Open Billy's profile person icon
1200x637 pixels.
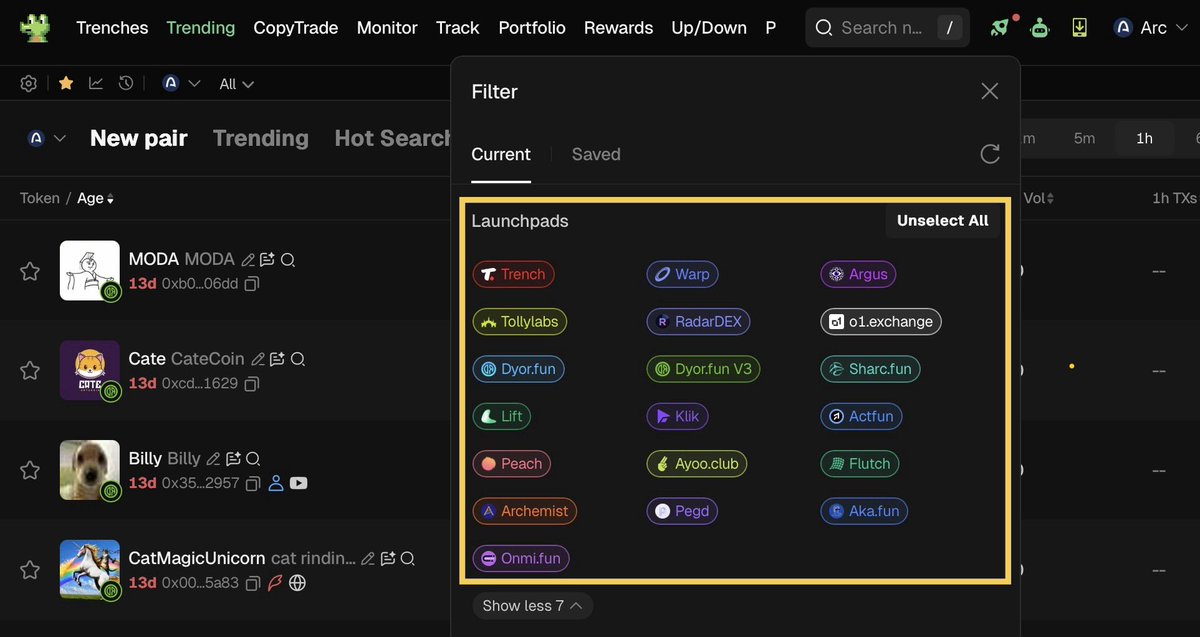[x=277, y=483]
